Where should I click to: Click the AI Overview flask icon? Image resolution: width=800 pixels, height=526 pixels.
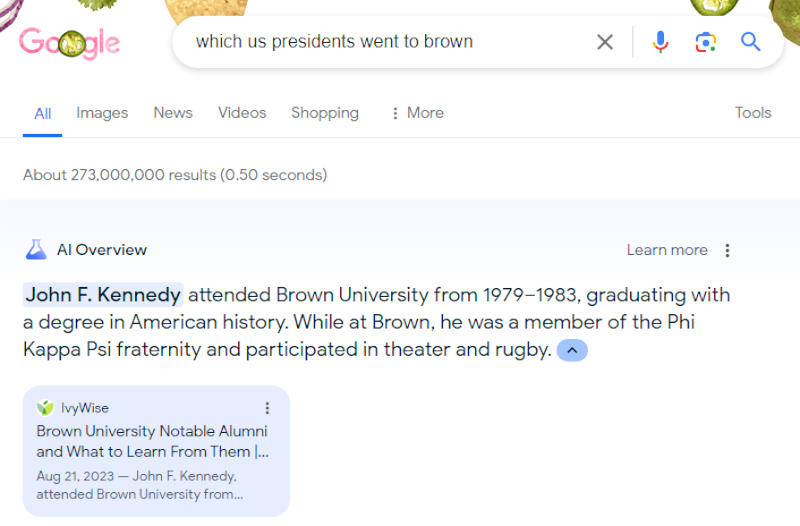(x=36, y=250)
